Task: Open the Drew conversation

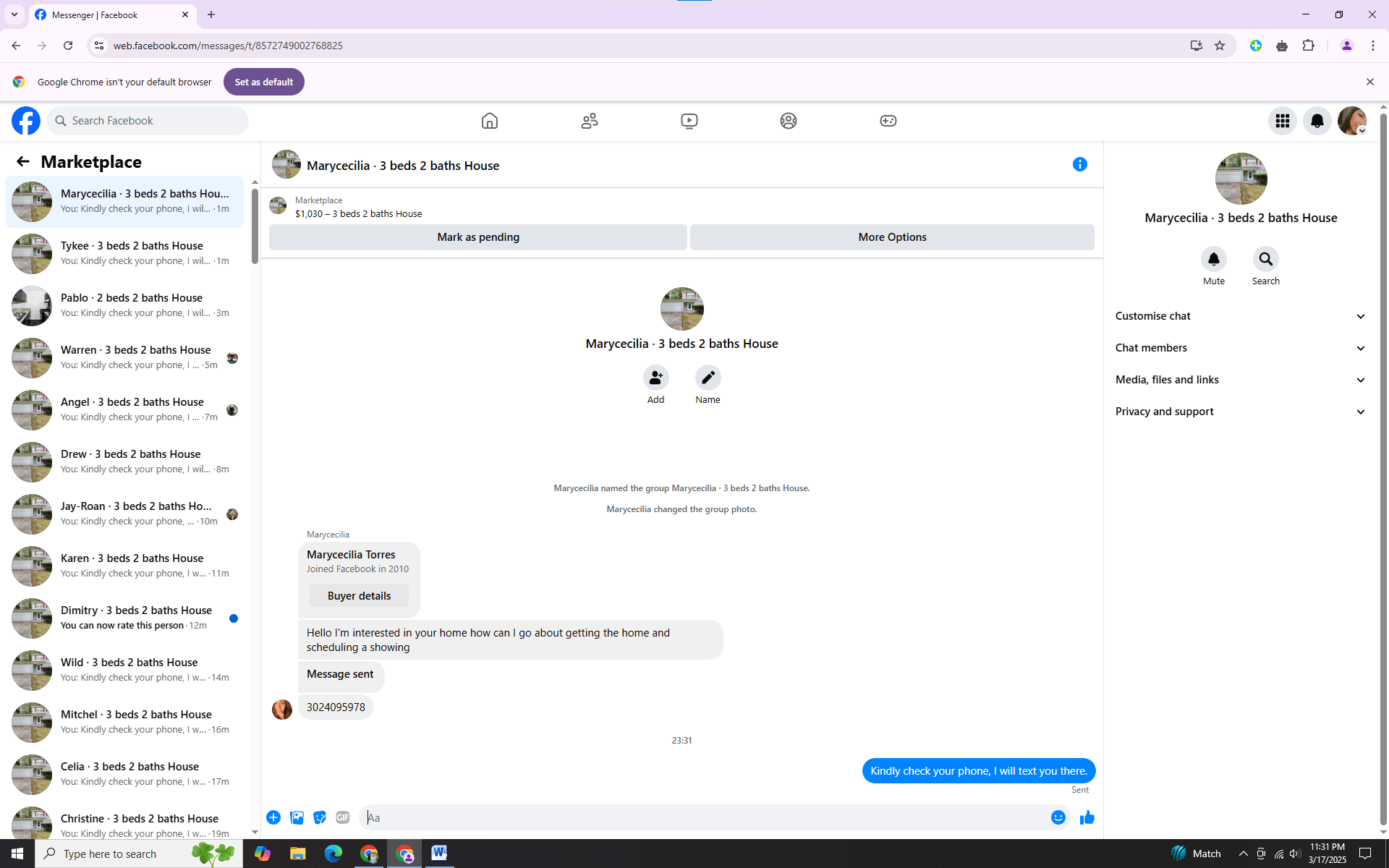Action: coord(125,461)
